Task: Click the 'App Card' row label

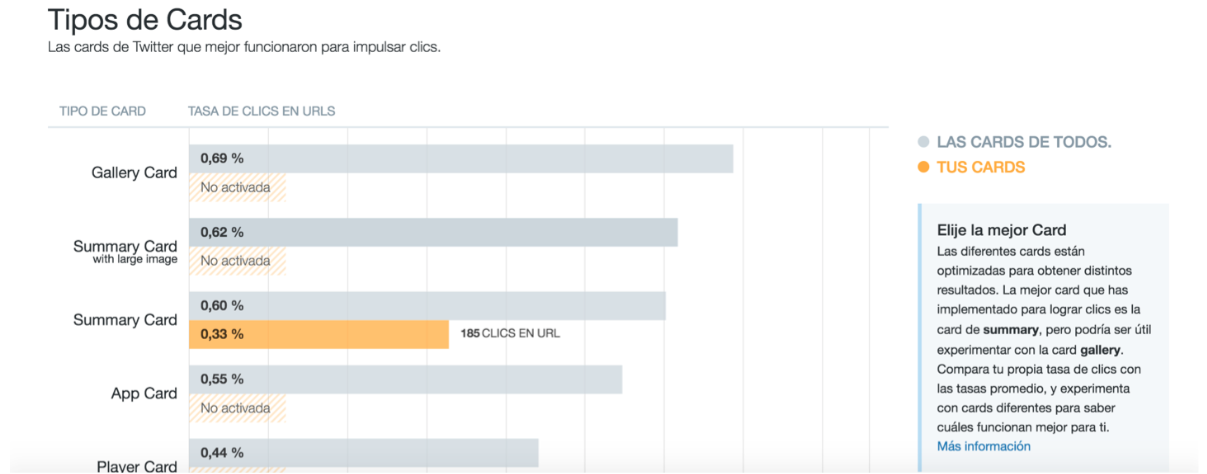Action: [144, 394]
